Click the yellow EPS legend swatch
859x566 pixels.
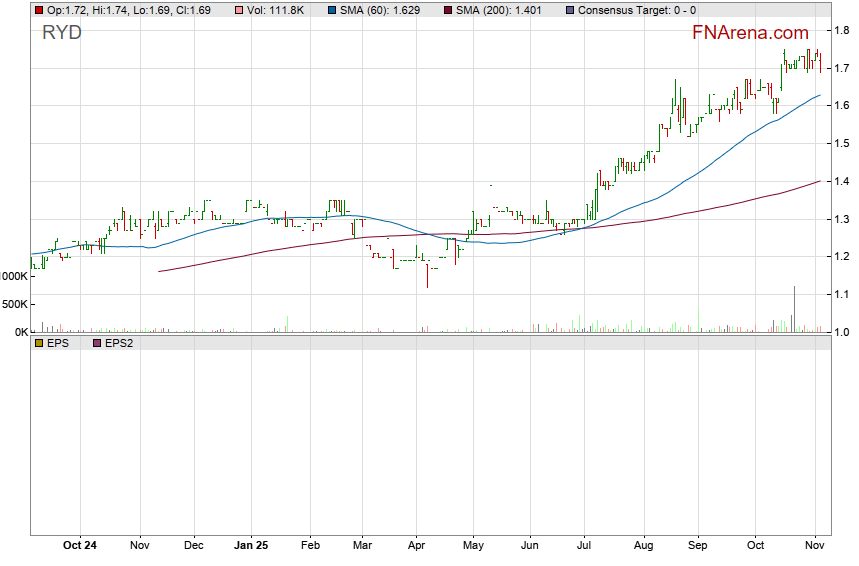pos(39,343)
